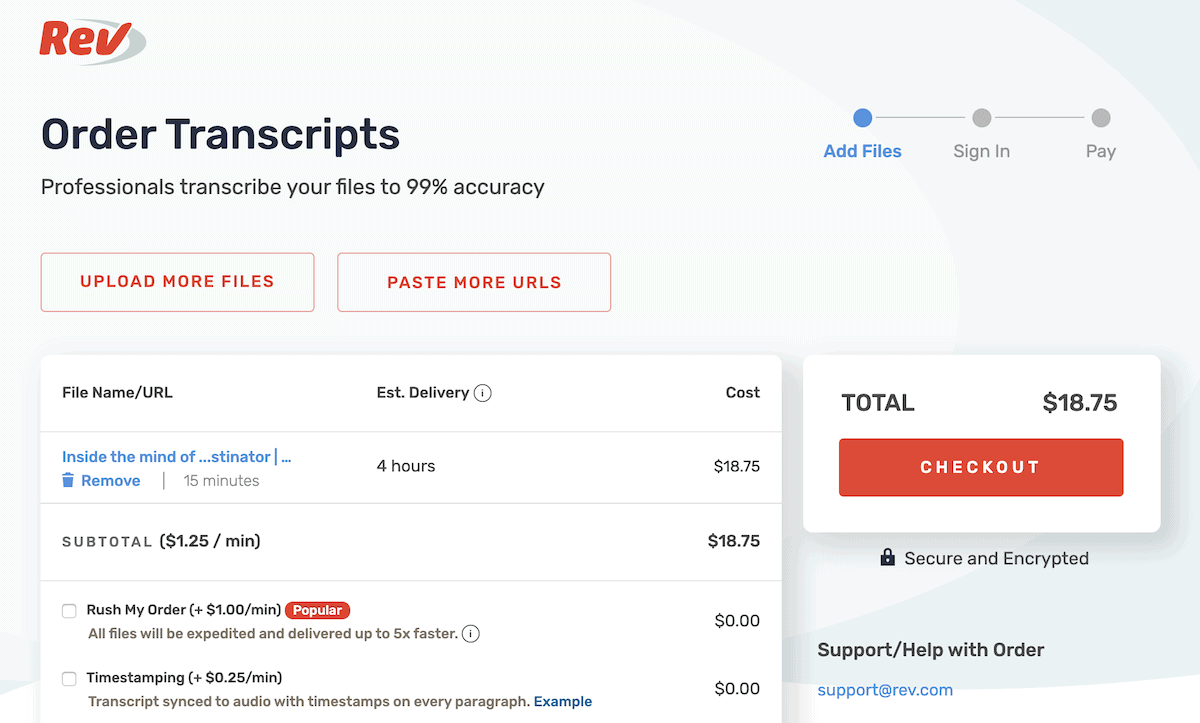Jump to the Pay step label
The image size is (1200, 723).
(x=1100, y=152)
